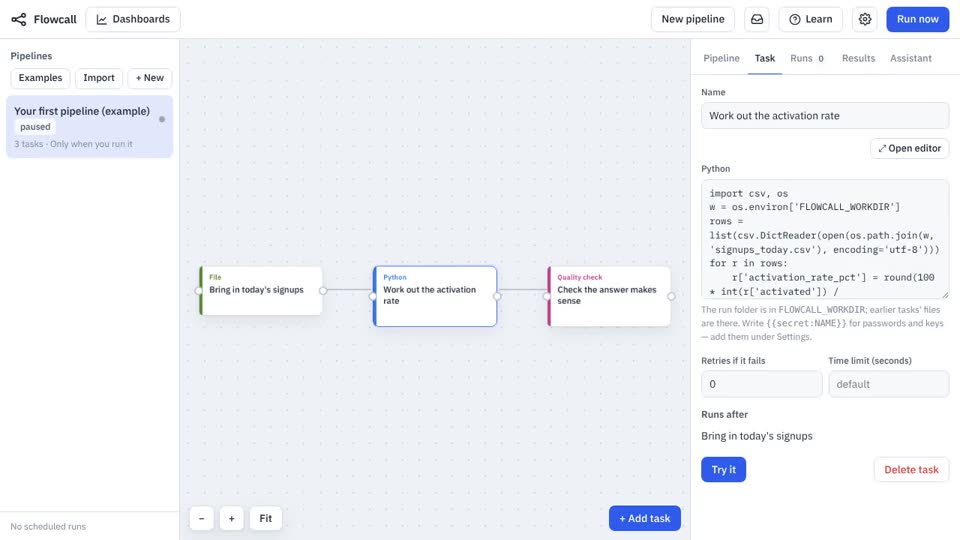Click the + Add task button
This screenshot has height=540, width=960.
tap(645, 519)
